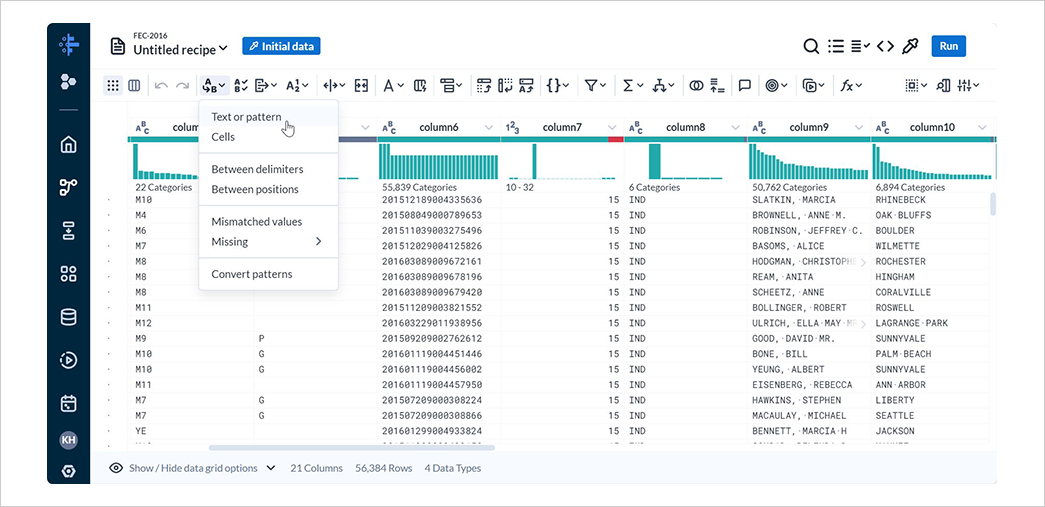Open the Trifacta logo at sidebar top
This screenshot has width=1045, height=507.
click(x=69, y=45)
